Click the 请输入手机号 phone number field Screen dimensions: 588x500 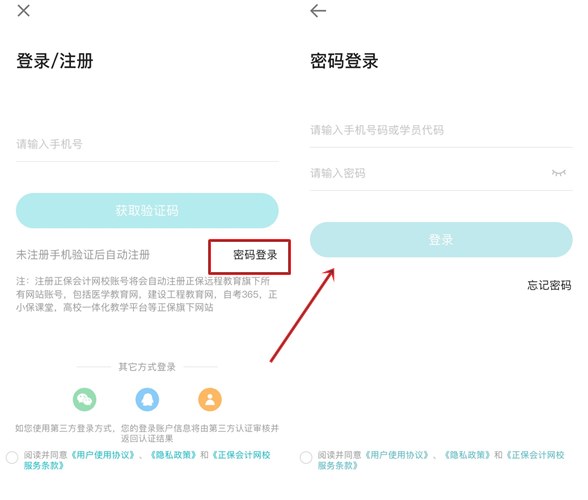tap(147, 144)
